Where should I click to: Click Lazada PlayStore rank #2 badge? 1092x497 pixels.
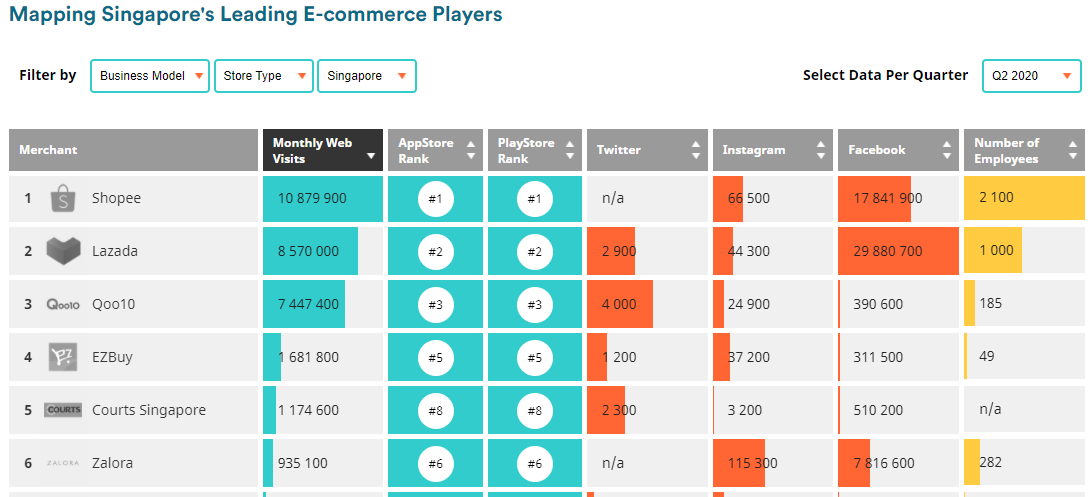click(x=534, y=252)
